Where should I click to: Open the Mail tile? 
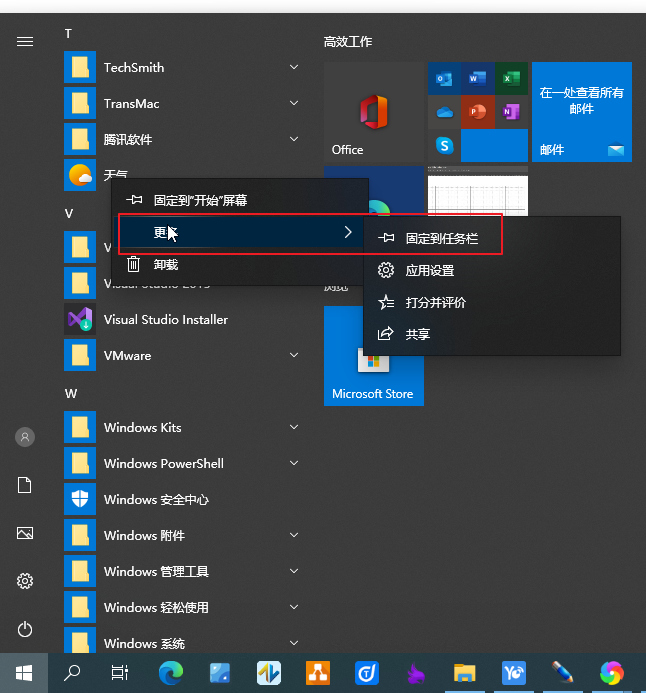click(x=581, y=111)
